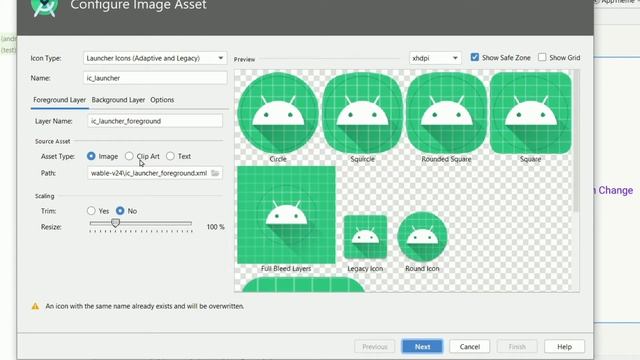The image size is (640, 360).
Task: Edit the Layer Name field
Action: pyautogui.click(x=155, y=121)
